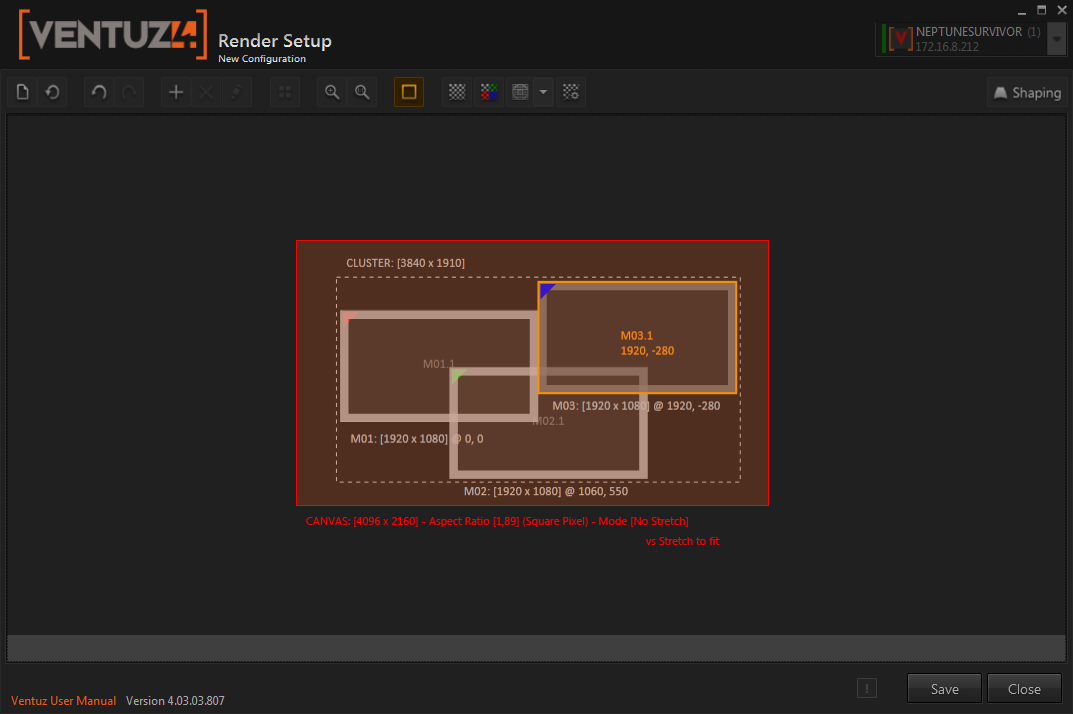Click the zoom in magnifier icon
Image resolution: width=1073 pixels, height=714 pixels.
point(332,93)
